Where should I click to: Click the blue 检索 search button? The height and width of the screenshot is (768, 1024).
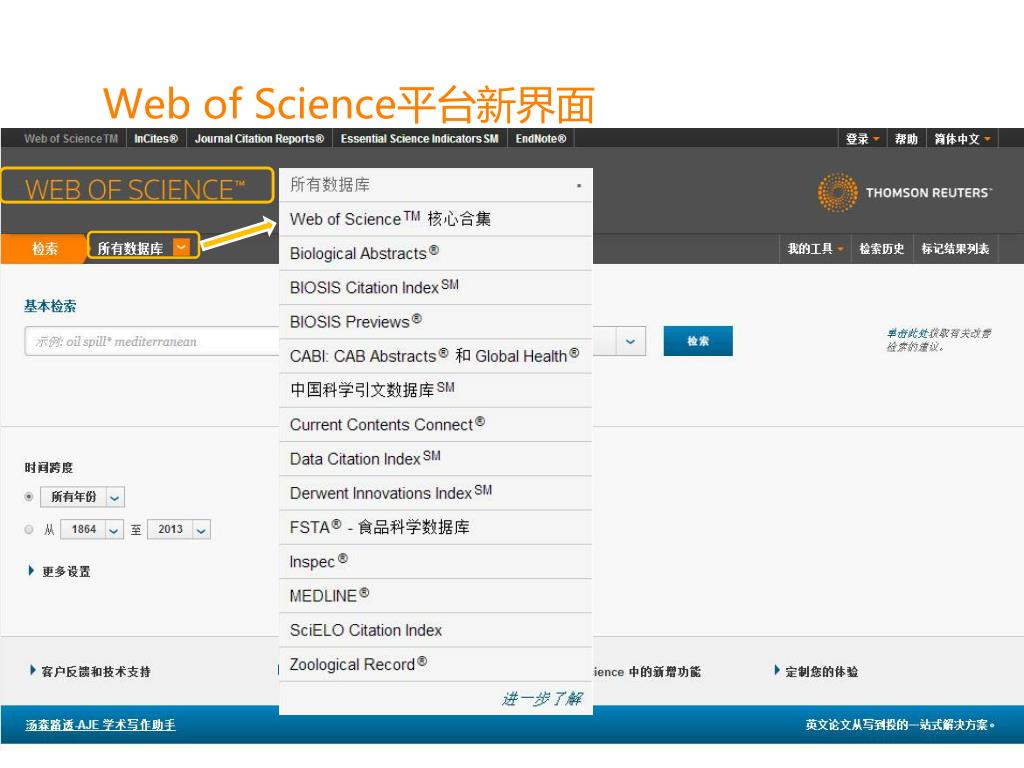tap(697, 341)
